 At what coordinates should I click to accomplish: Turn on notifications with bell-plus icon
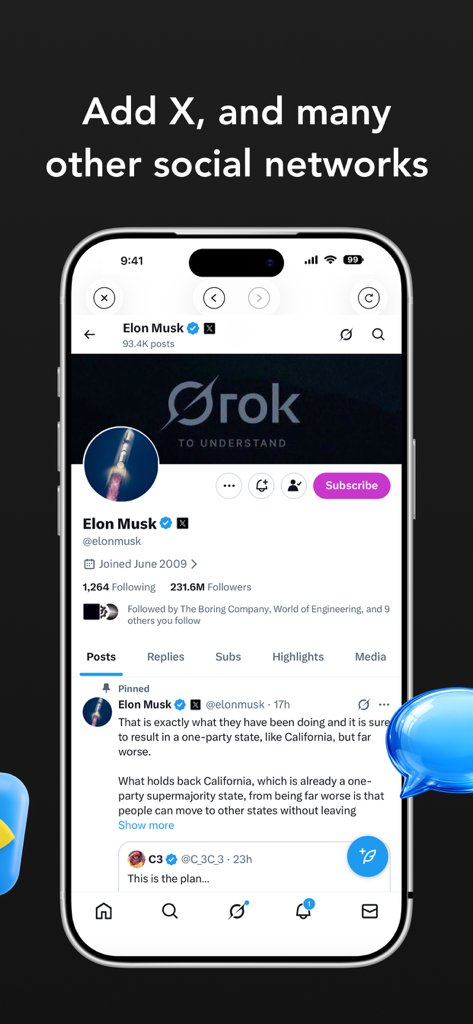click(261, 486)
